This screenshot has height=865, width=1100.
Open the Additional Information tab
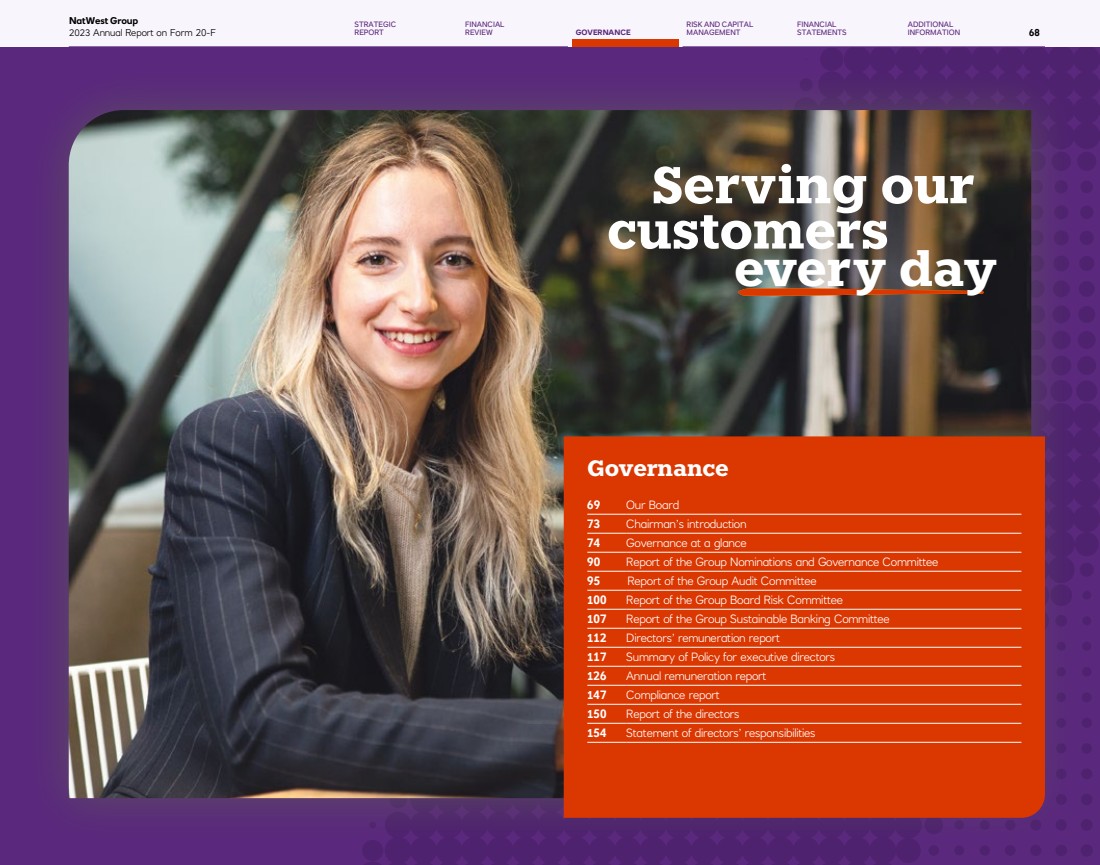pyautogui.click(x=933, y=28)
